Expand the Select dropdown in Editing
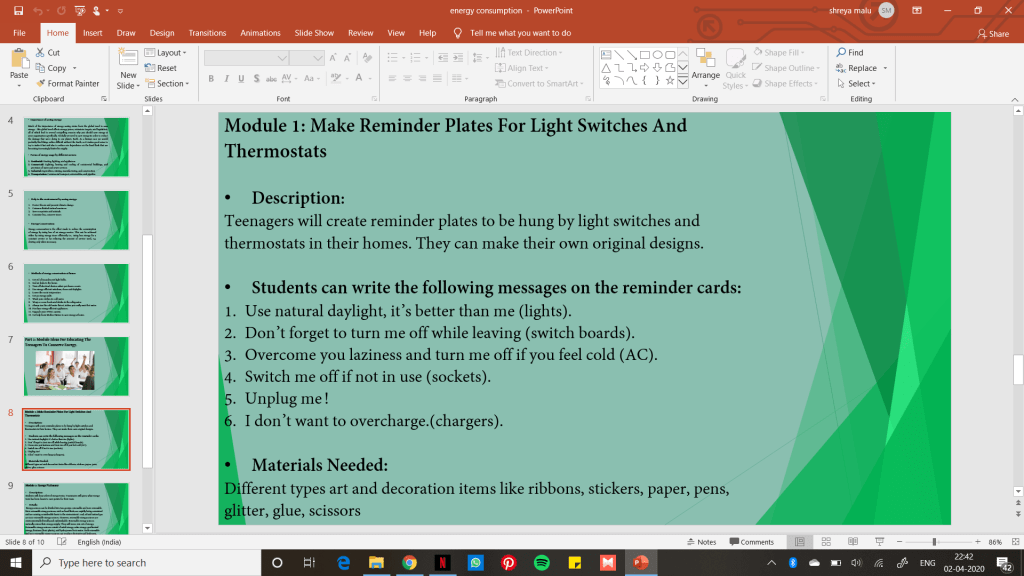 pyautogui.click(x=859, y=84)
